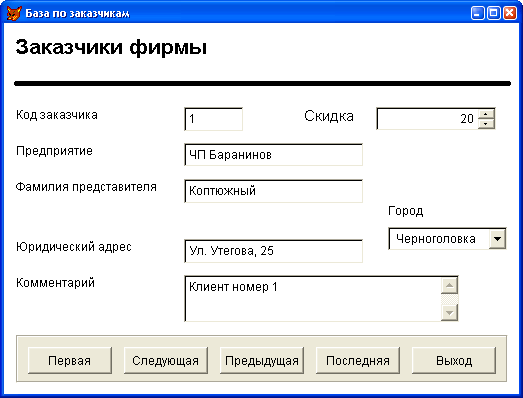The image size is (523, 398).
Task: Click Комментарий scrollbar up arrow
Action: (x=449, y=286)
